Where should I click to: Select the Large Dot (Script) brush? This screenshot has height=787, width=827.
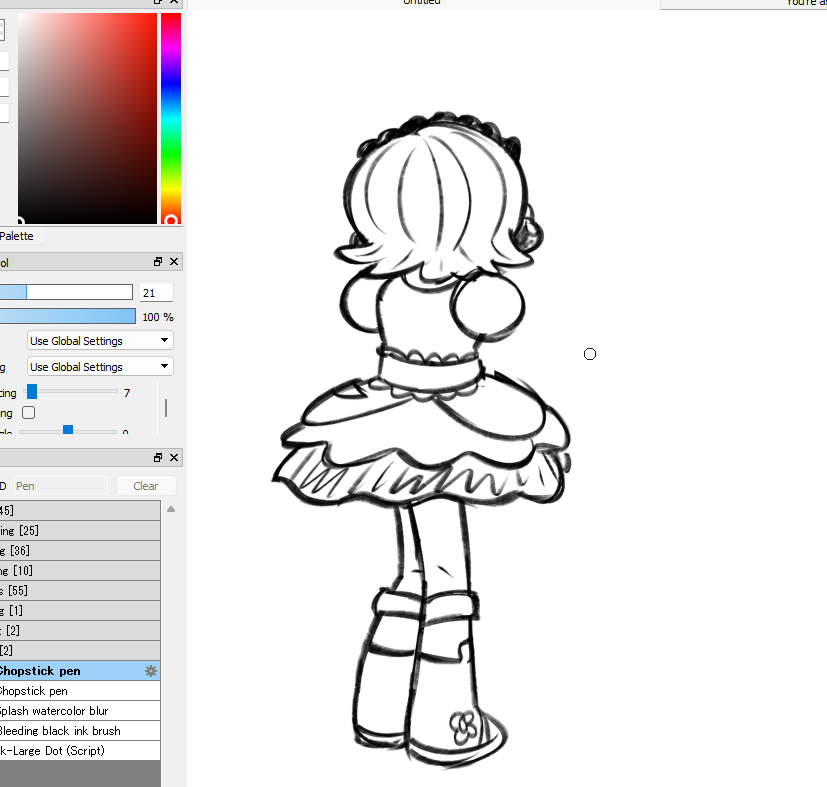pos(80,751)
